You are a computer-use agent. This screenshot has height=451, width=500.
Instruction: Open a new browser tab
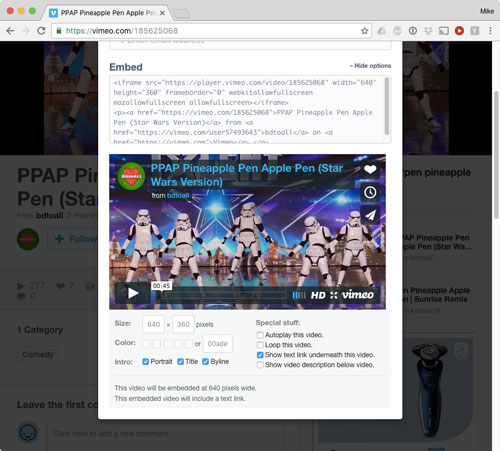pos(181,14)
